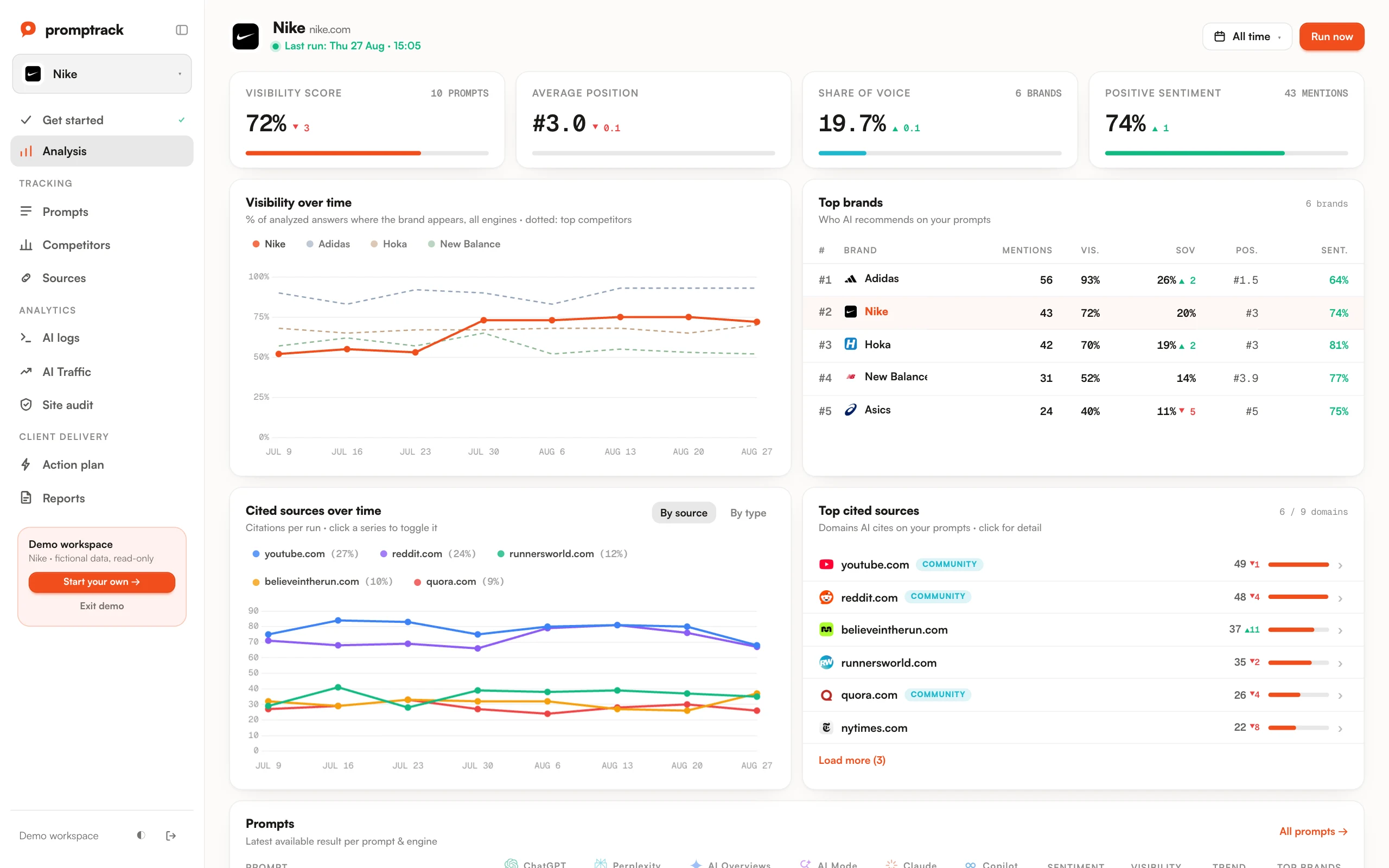Screen dimensions: 1389x868
Task: Open All prompts link
Action: (x=1313, y=831)
